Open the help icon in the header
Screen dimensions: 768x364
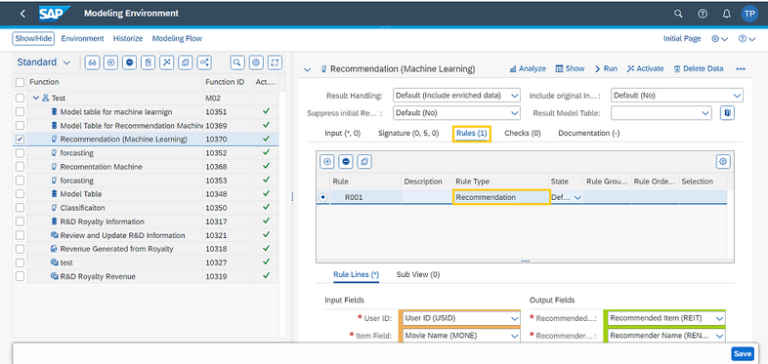pos(702,14)
